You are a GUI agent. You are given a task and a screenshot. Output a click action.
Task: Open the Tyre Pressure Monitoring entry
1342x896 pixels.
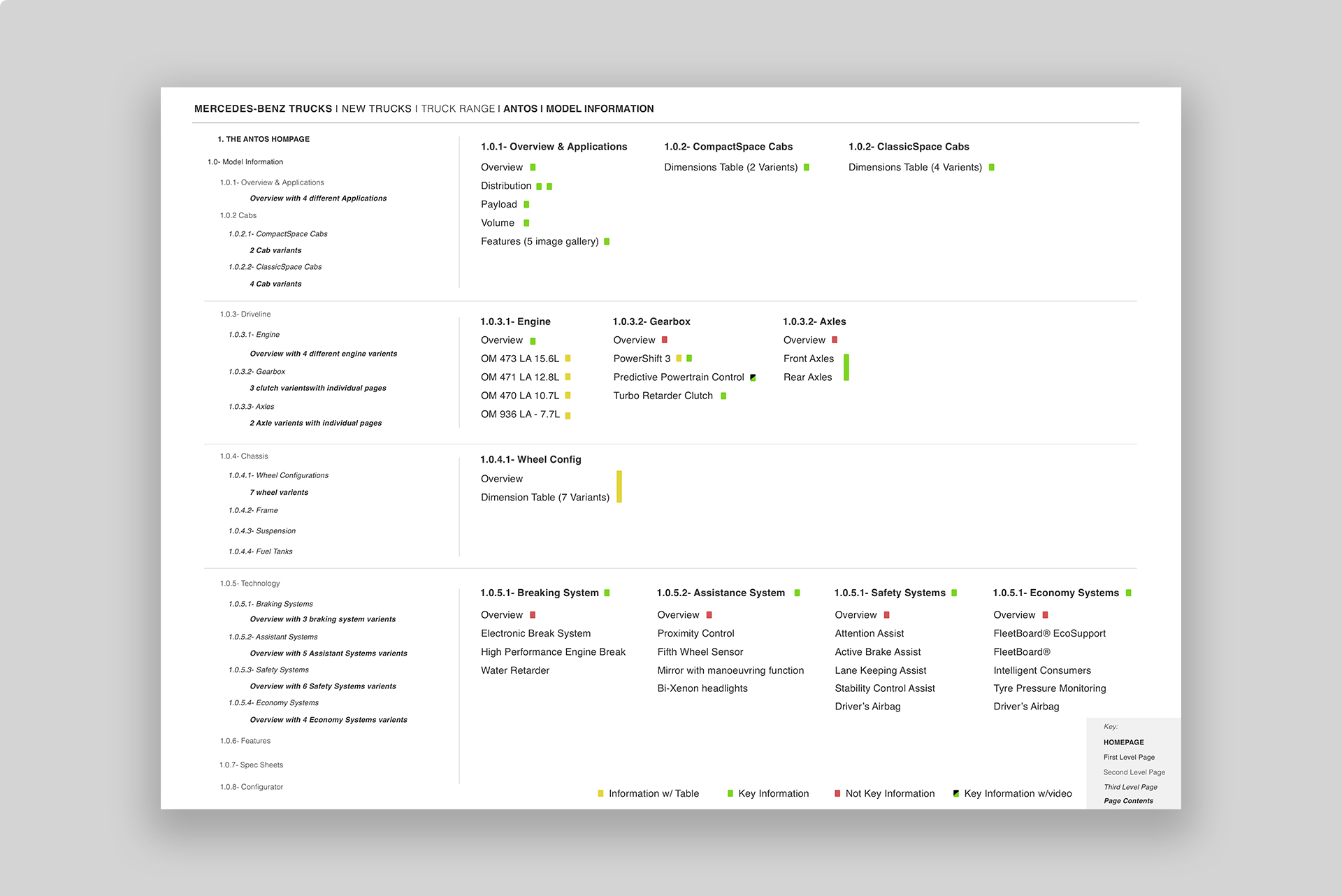pyautogui.click(x=1049, y=688)
